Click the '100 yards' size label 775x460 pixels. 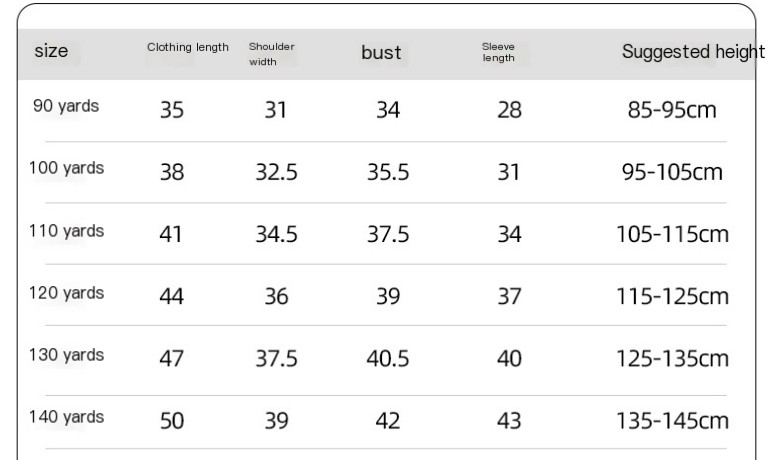66,168
